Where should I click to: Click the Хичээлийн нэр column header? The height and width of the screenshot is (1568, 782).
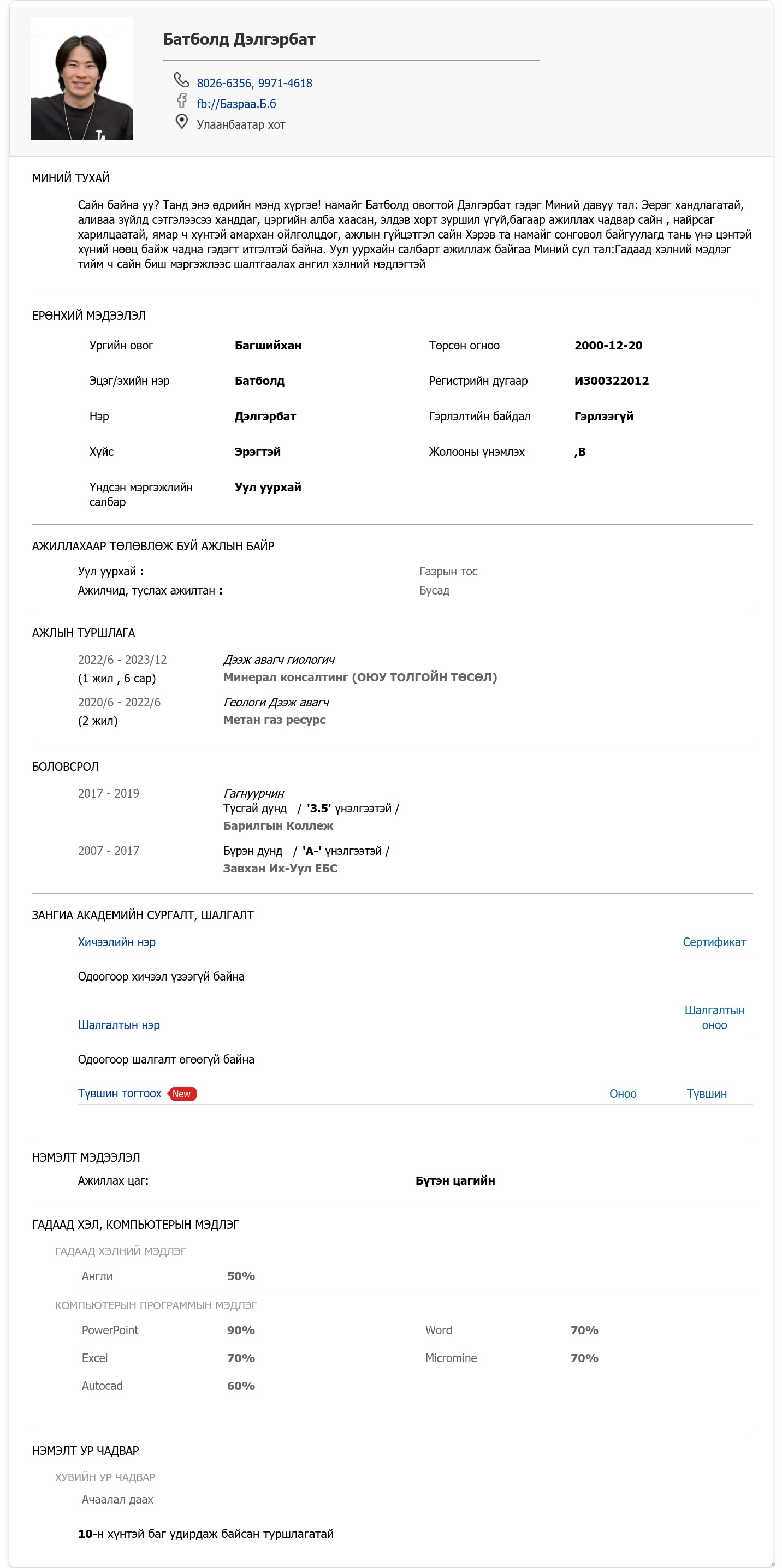(116, 942)
